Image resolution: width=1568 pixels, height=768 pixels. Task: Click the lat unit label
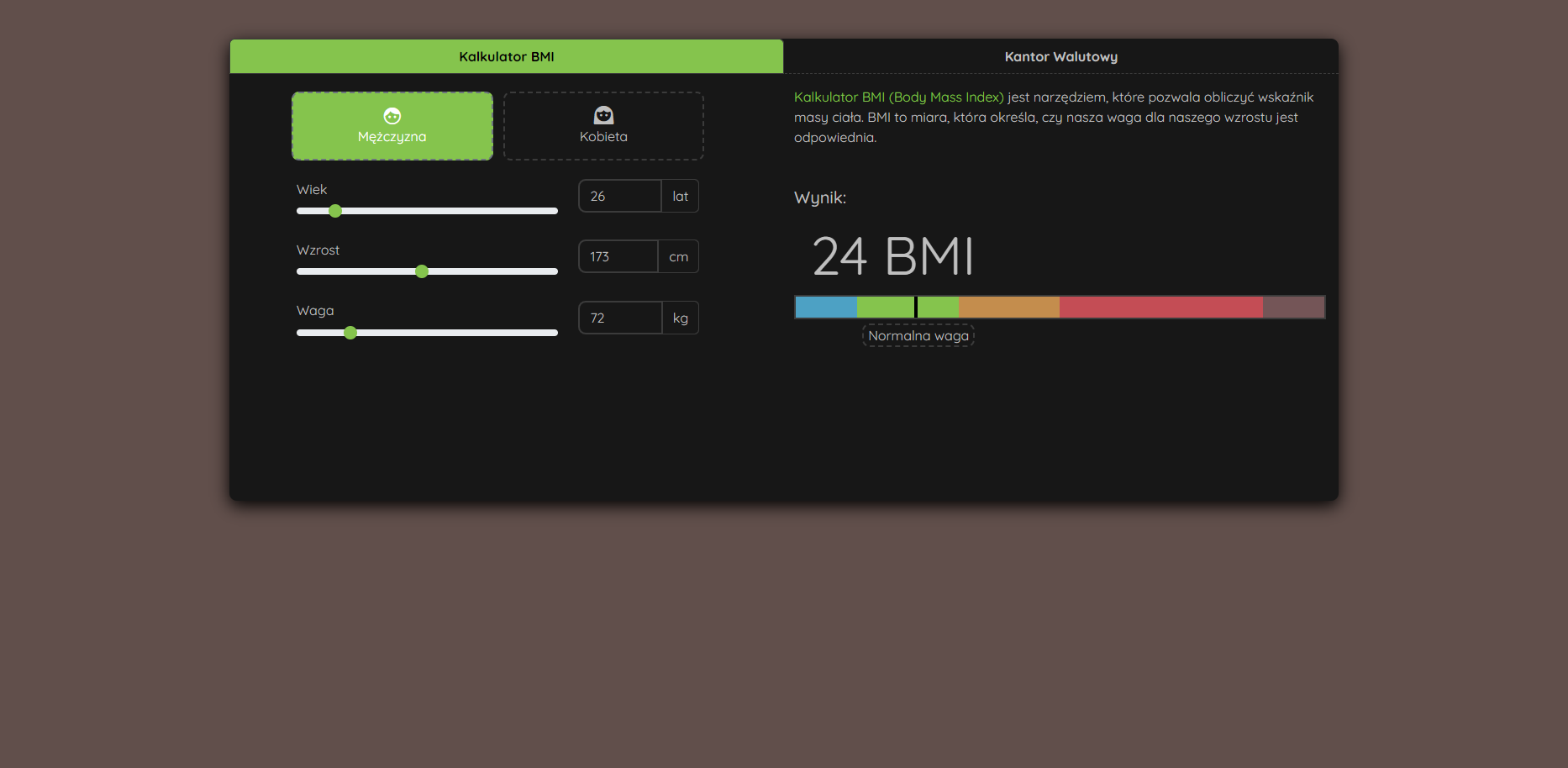(681, 196)
